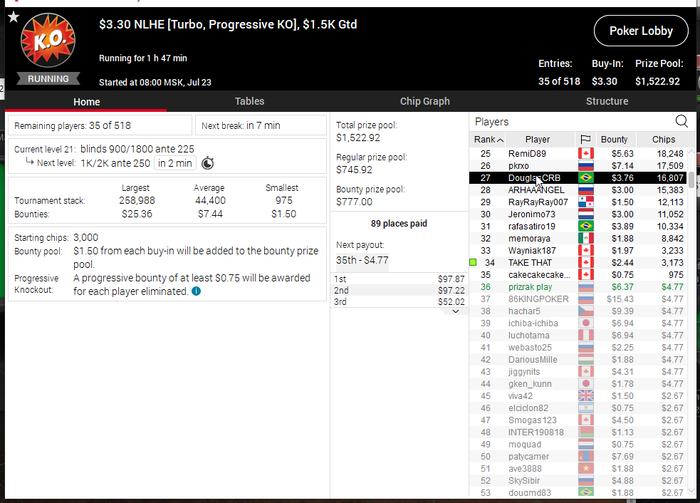The height and width of the screenshot is (503, 700).
Task: Go to Poker Lobby
Action: pyautogui.click(x=641, y=31)
